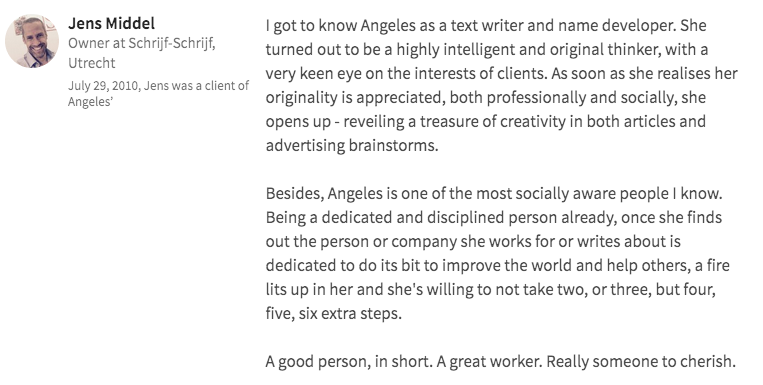763x385 pixels.
Task: Select the line starting 'originality is appreciated'
Action: coord(486,98)
